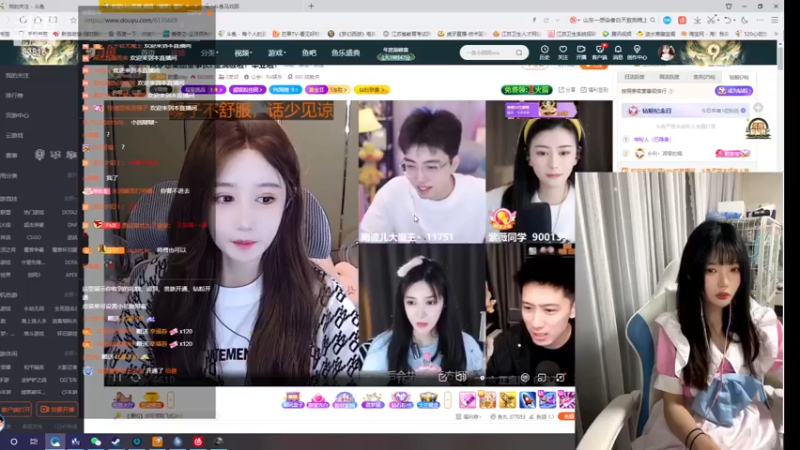
Task: Switch to the 钻粉 ranking tab
Action: 739,77
